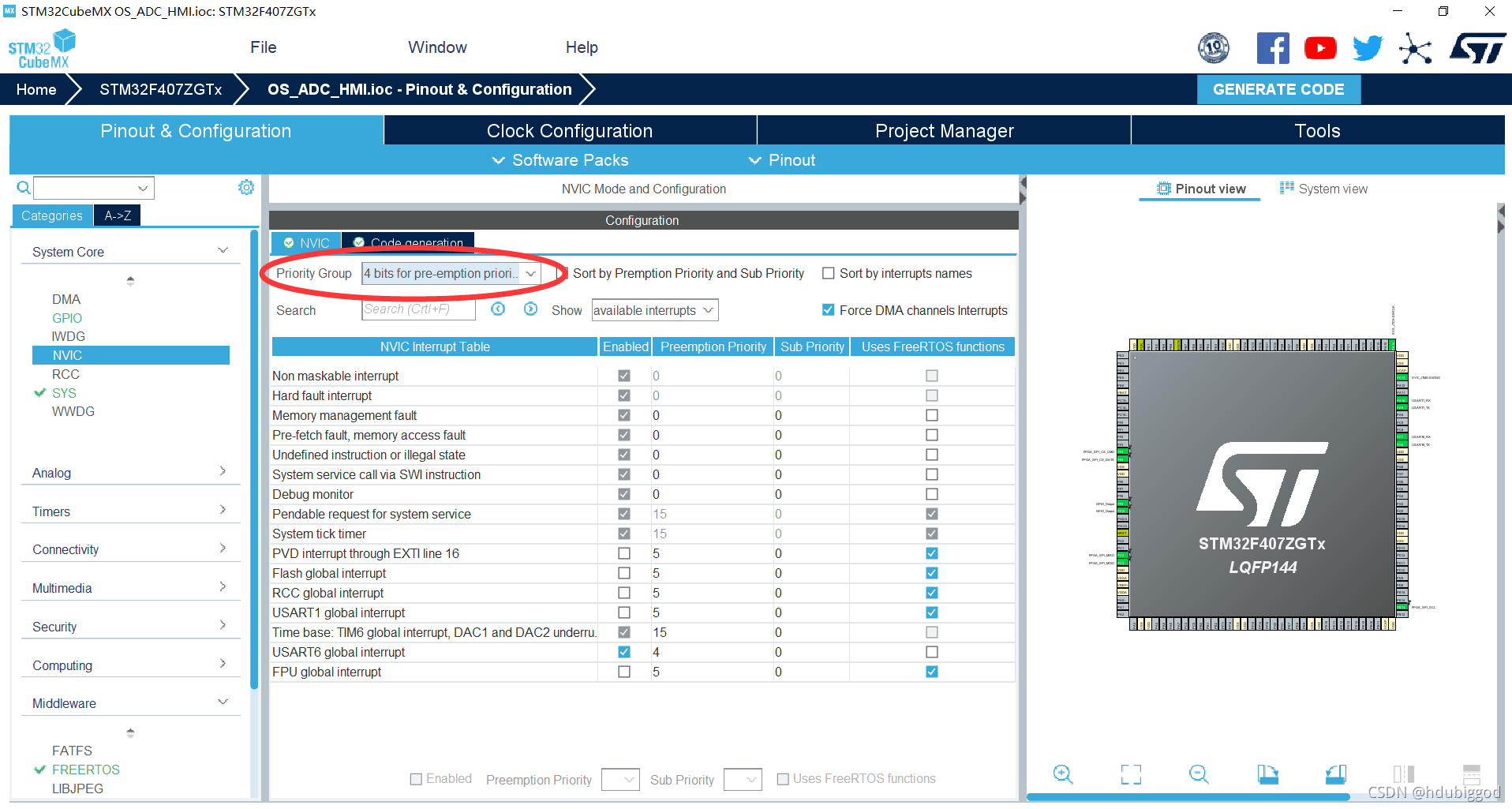1512x809 pixels.
Task: Toggle Force DMA channels Interrupts checkbox
Action: point(828,310)
